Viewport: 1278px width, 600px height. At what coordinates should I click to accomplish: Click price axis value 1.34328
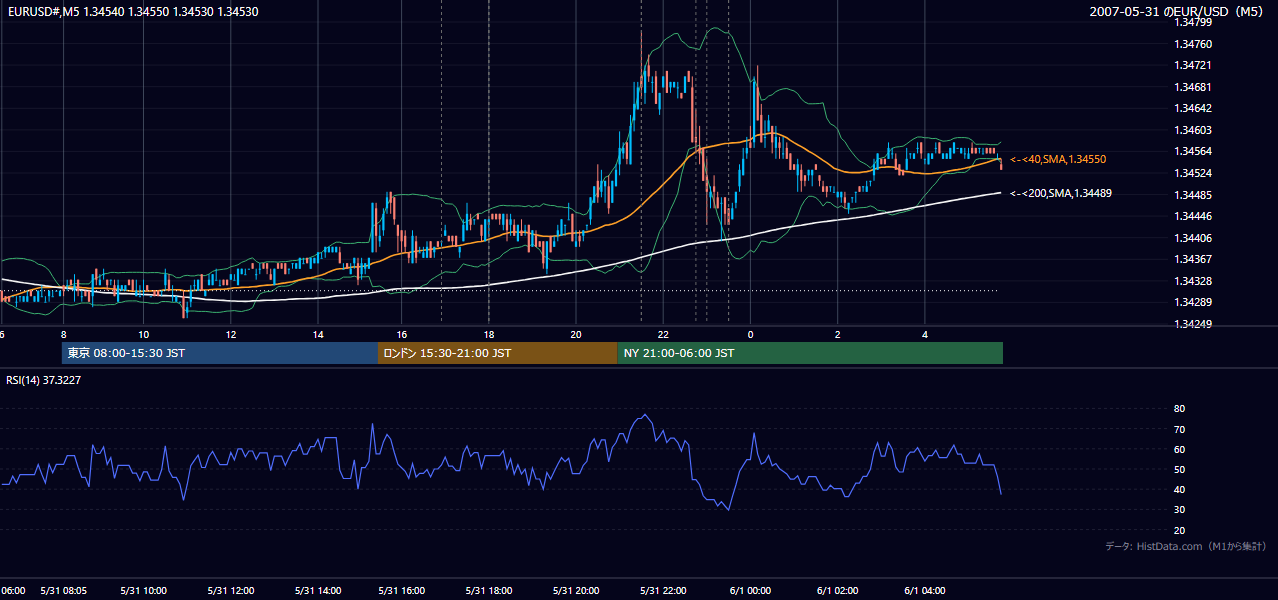[x=1191, y=281]
